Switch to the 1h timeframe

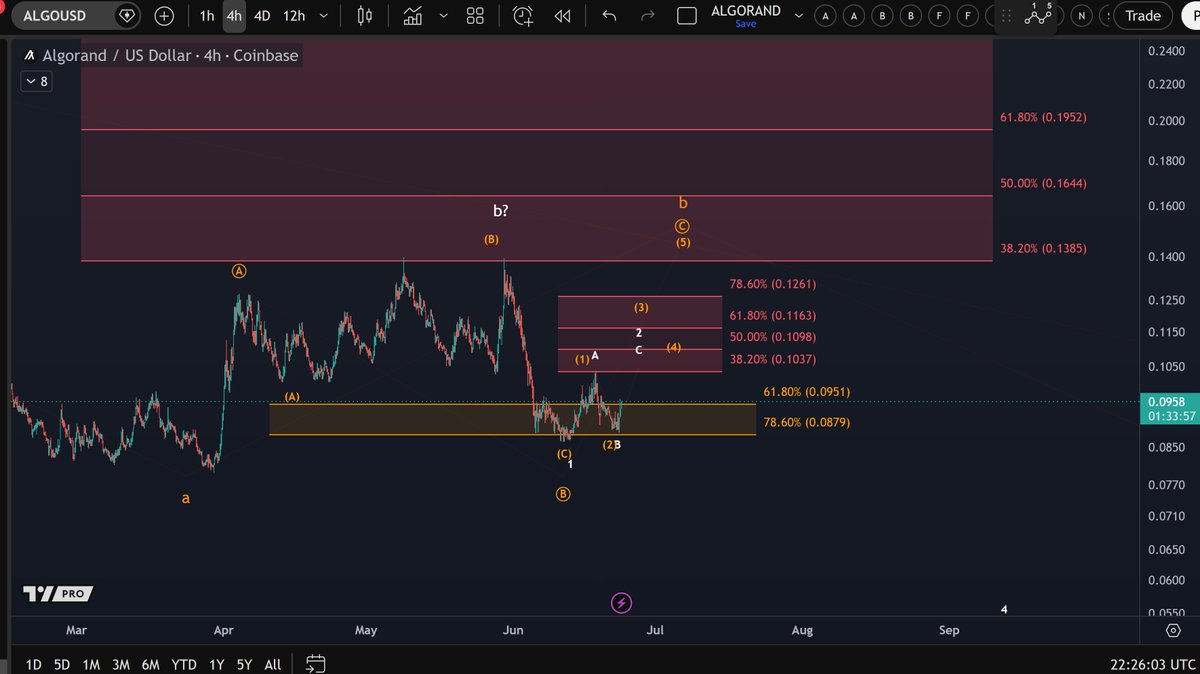point(206,16)
